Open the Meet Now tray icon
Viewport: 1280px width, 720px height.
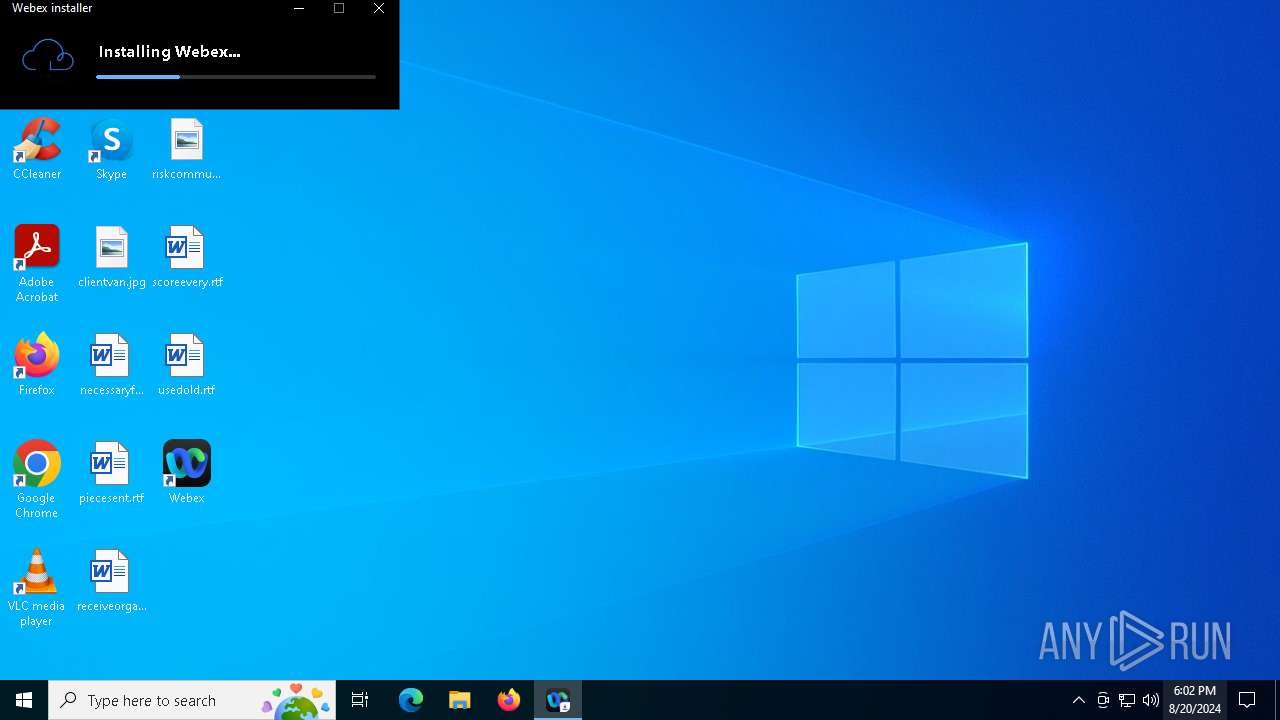1103,700
